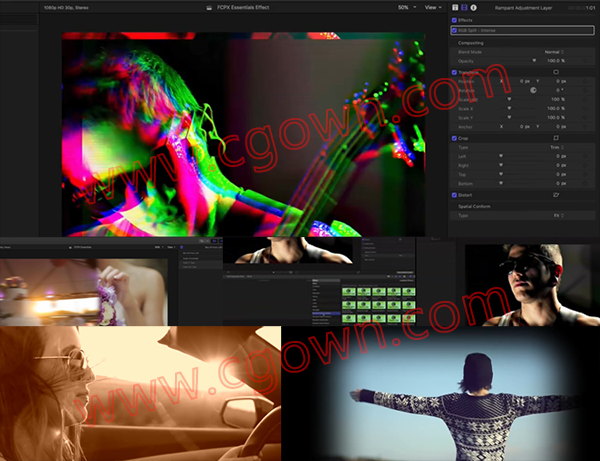Click the Crop on-screen controls icon
Image resolution: width=600 pixels, height=461 pixels.
pyautogui.click(x=556, y=138)
